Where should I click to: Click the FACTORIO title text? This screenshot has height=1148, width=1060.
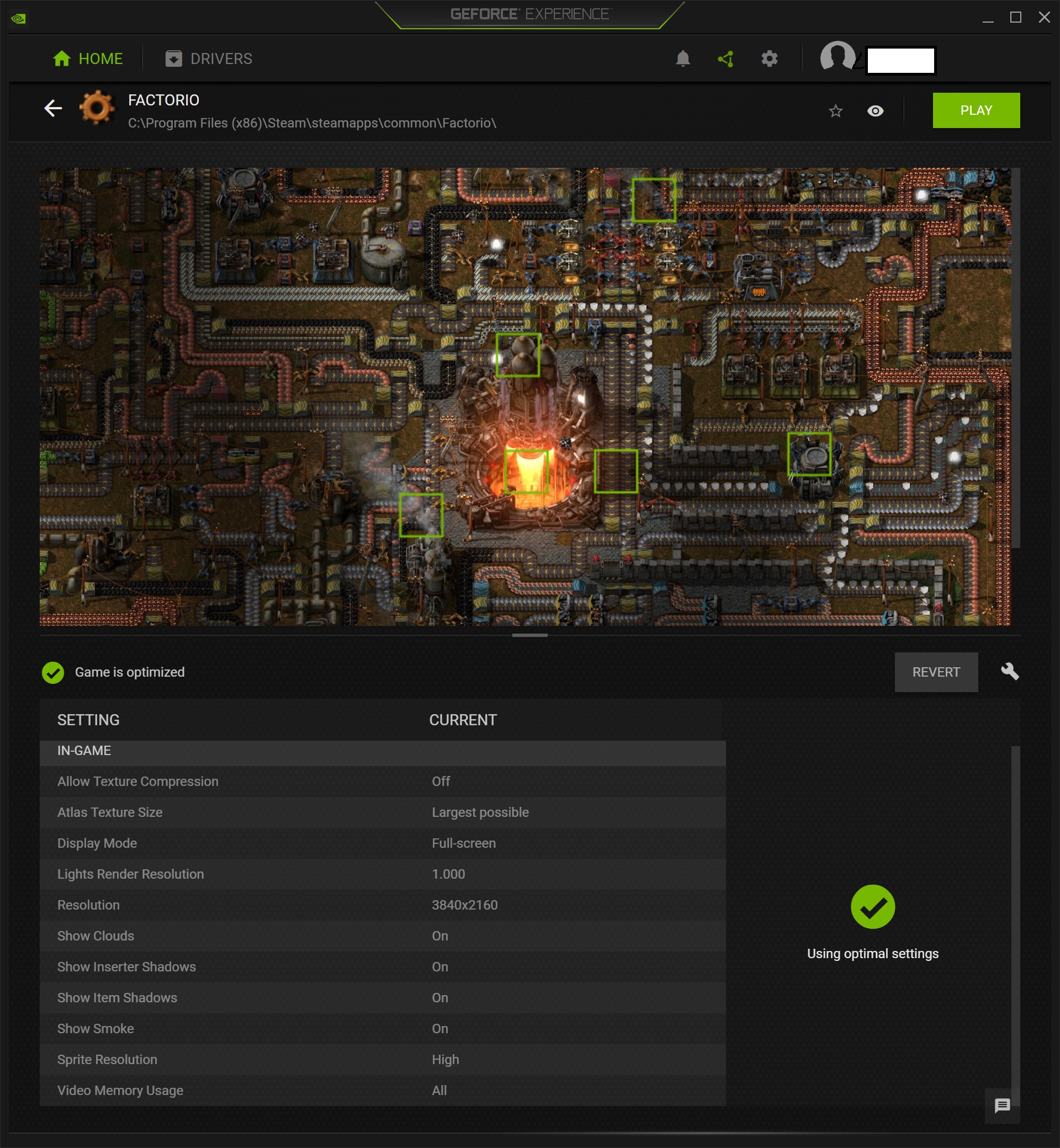[x=163, y=100]
